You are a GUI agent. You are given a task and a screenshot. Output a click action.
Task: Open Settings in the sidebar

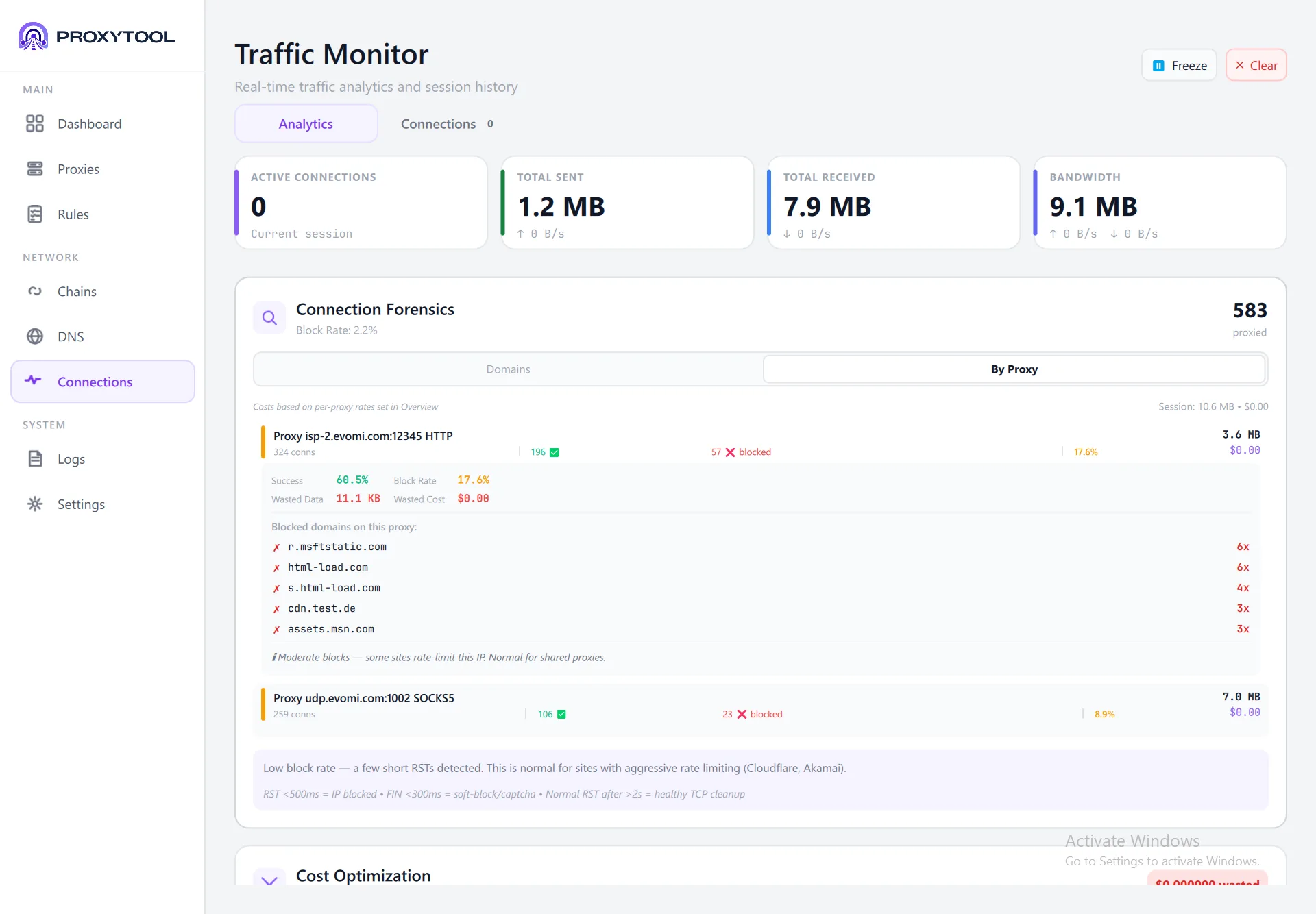click(103, 504)
